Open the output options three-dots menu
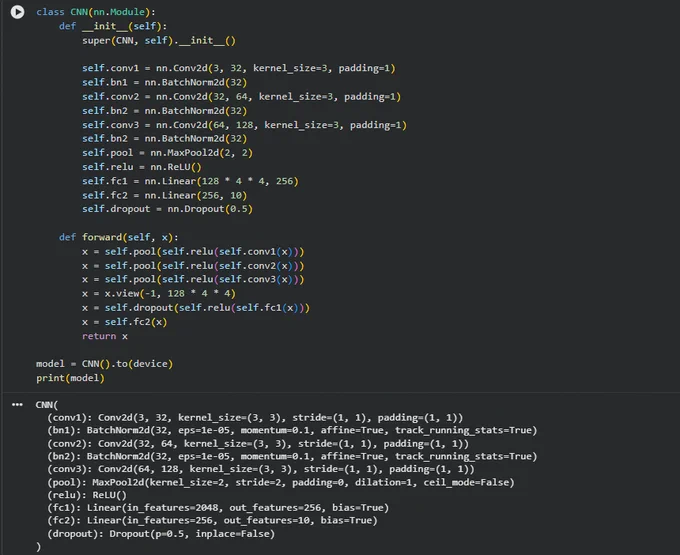 (x=17, y=405)
